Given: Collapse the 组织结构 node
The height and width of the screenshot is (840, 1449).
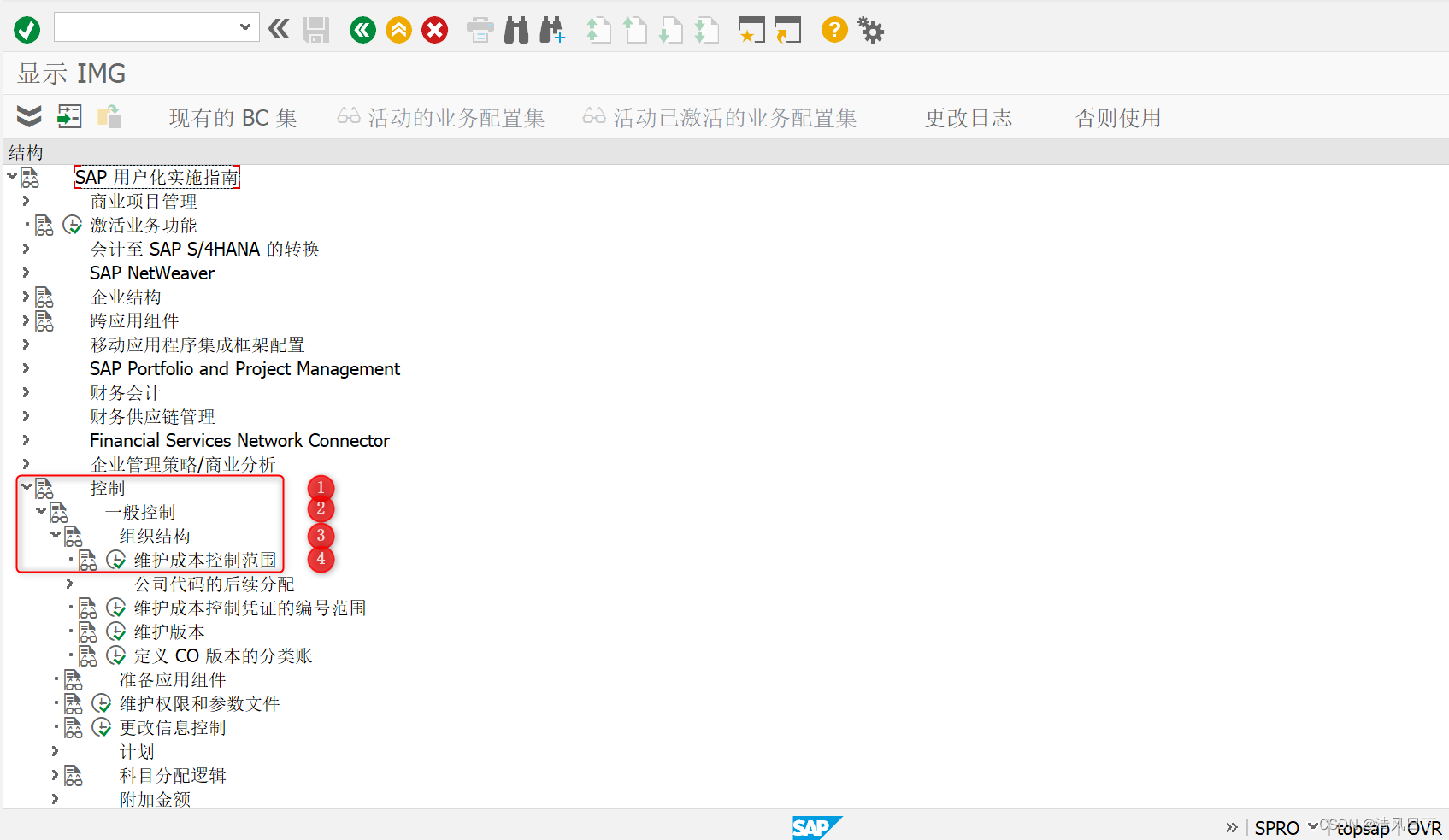Looking at the screenshot, I should coord(55,535).
